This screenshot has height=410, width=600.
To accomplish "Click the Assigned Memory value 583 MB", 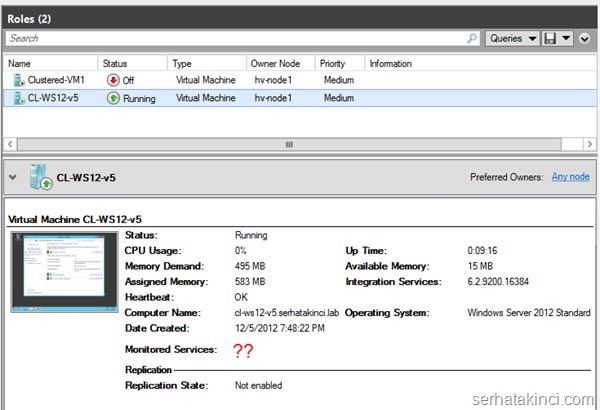I will (250, 282).
